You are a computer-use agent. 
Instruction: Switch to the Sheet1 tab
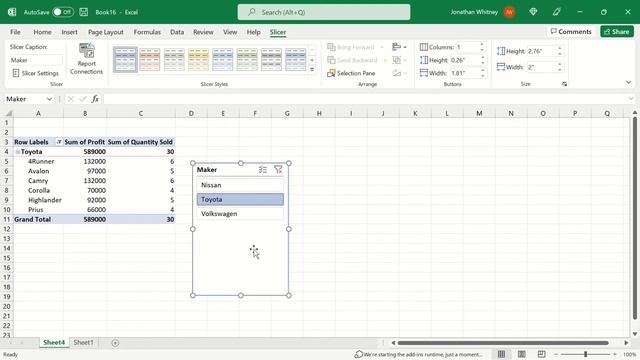coord(83,342)
